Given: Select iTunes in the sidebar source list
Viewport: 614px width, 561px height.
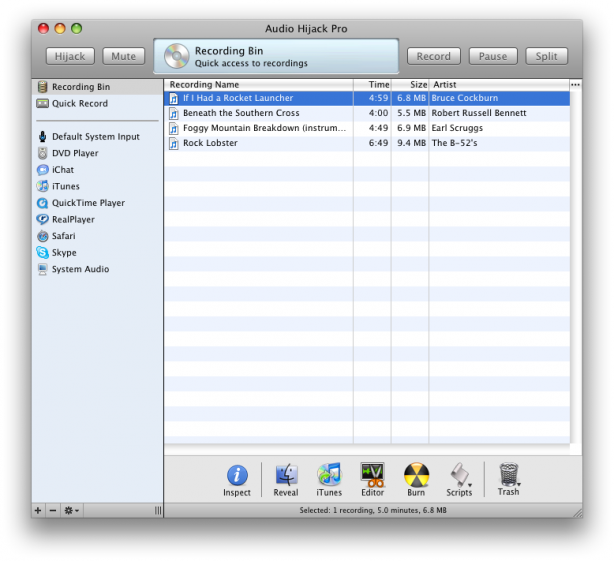Looking at the screenshot, I should (x=97, y=186).
